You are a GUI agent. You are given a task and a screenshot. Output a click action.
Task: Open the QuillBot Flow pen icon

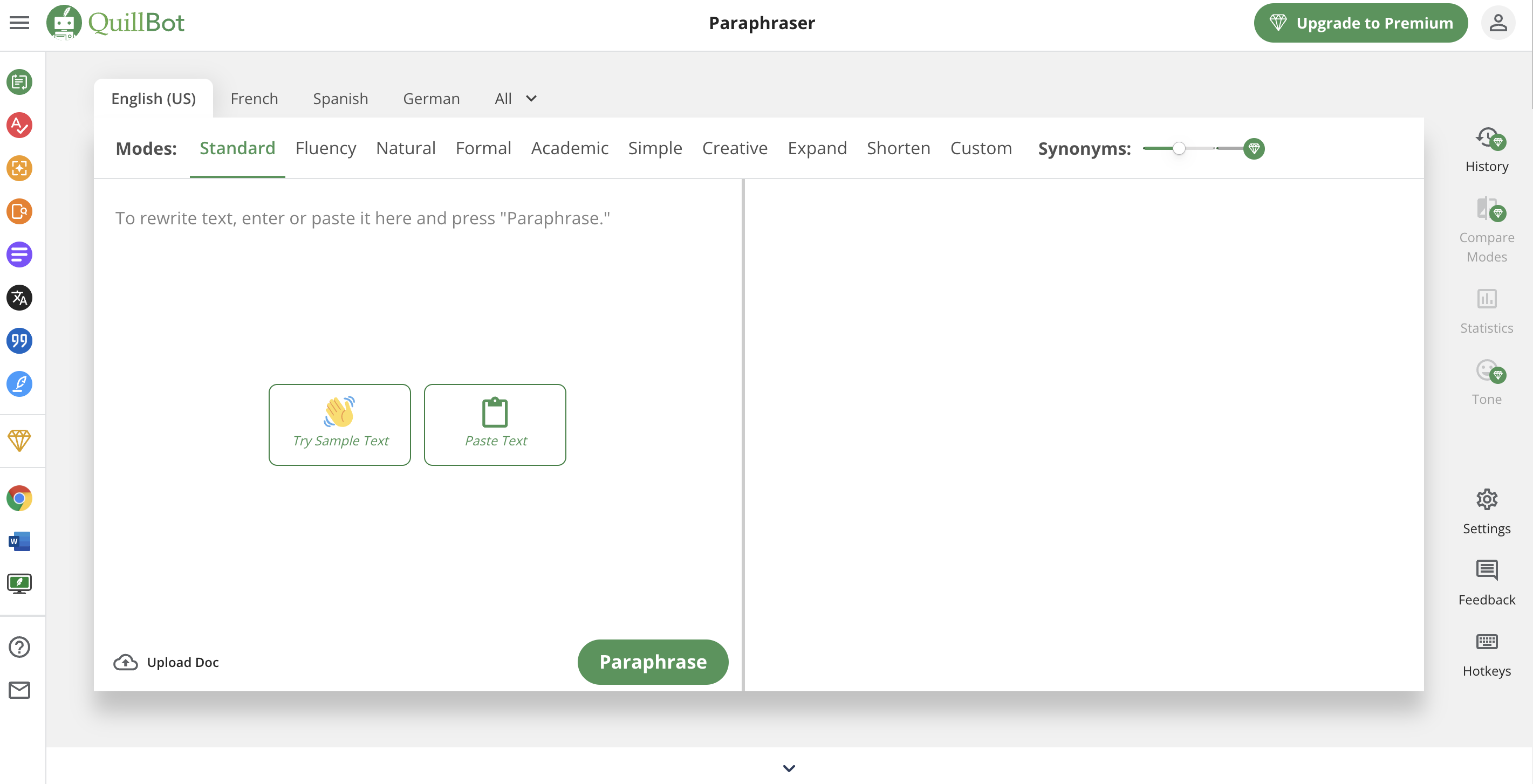coord(19,384)
